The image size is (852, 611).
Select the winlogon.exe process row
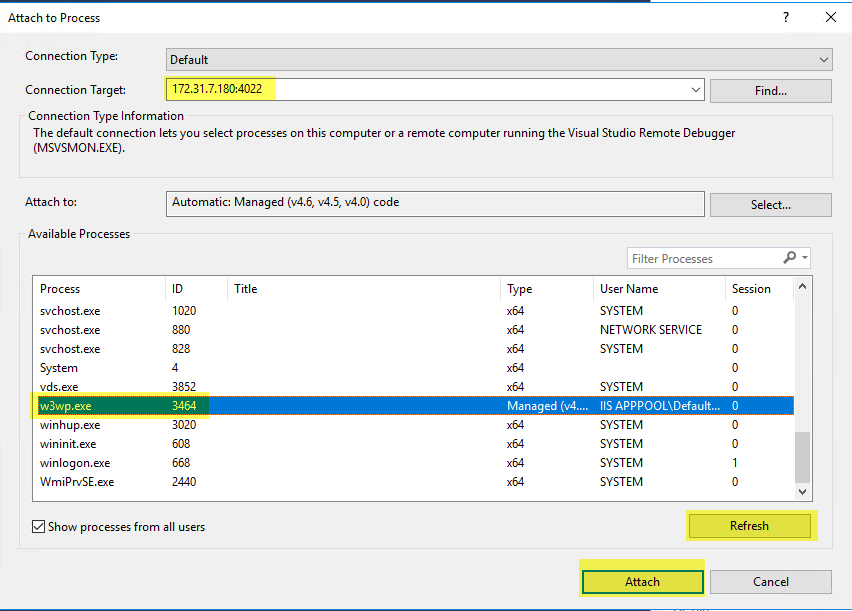(x=75, y=463)
